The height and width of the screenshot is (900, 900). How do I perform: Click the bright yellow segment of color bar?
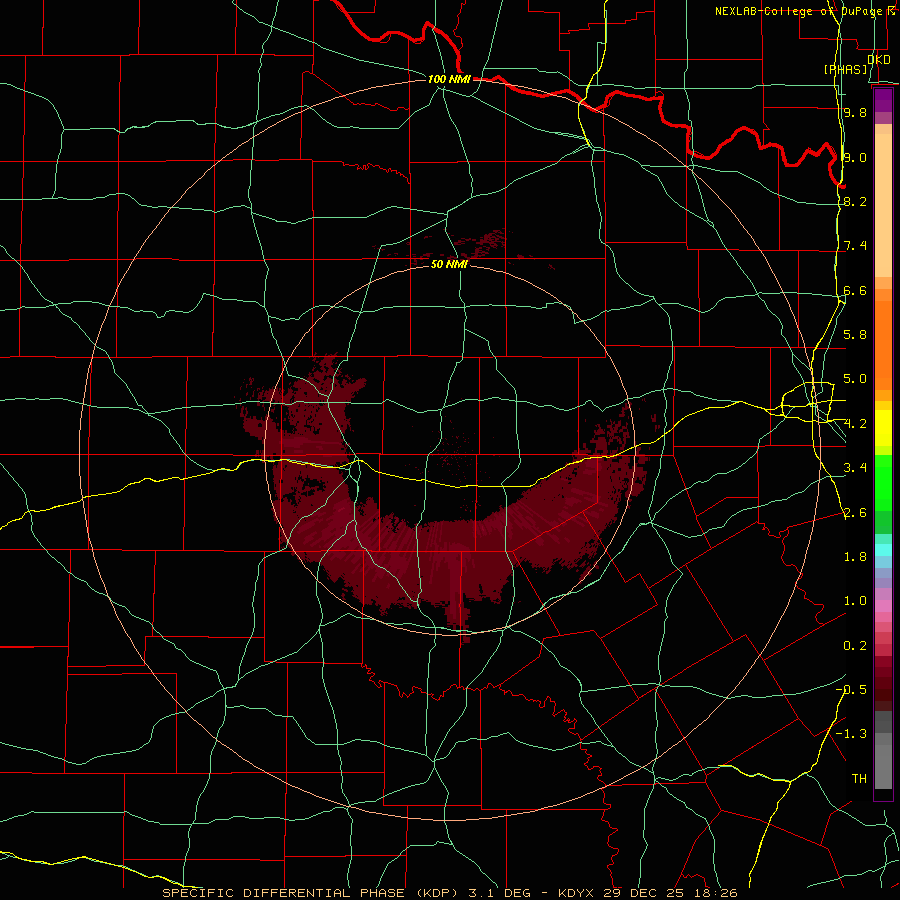[x=883, y=428]
